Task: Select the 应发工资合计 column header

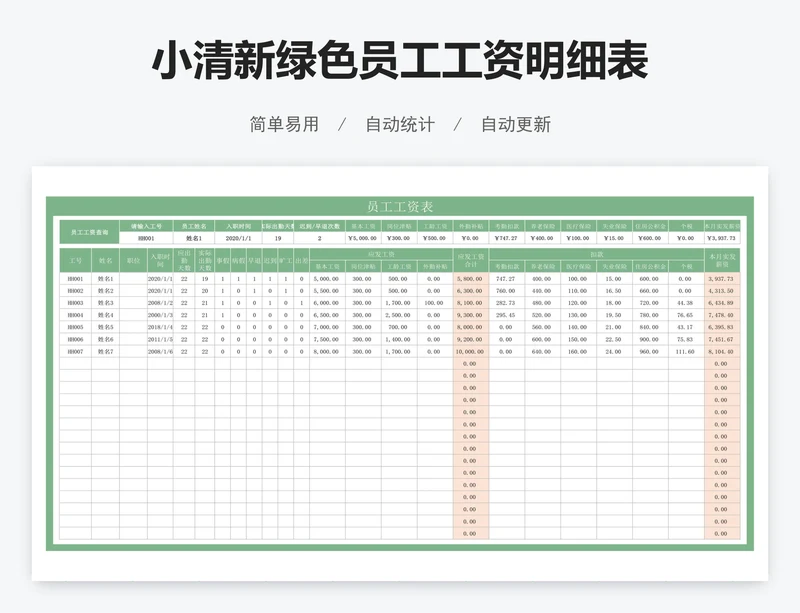Action: point(470,261)
